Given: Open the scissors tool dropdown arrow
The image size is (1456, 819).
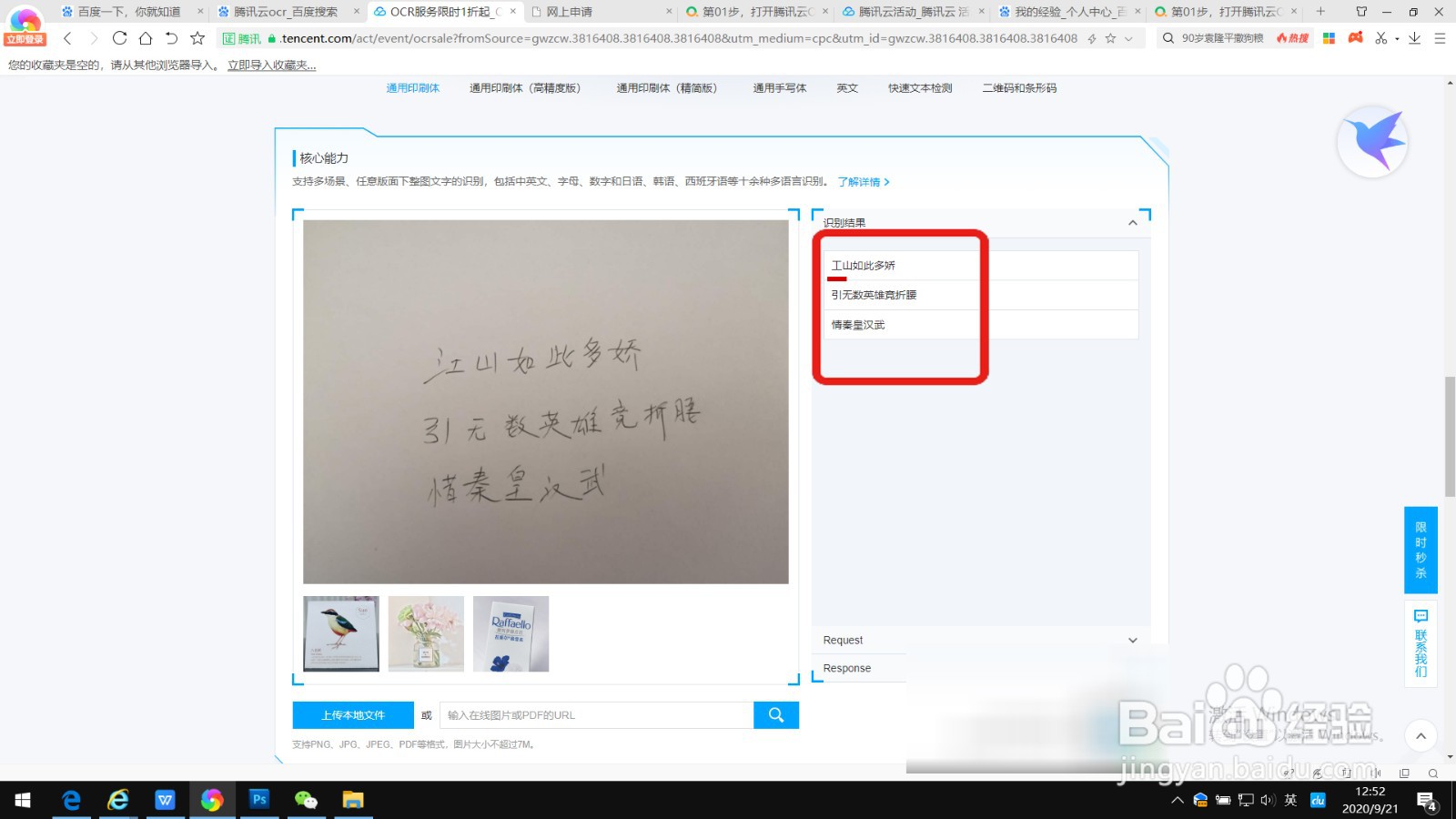Looking at the screenshot, I should [1399, 38].
